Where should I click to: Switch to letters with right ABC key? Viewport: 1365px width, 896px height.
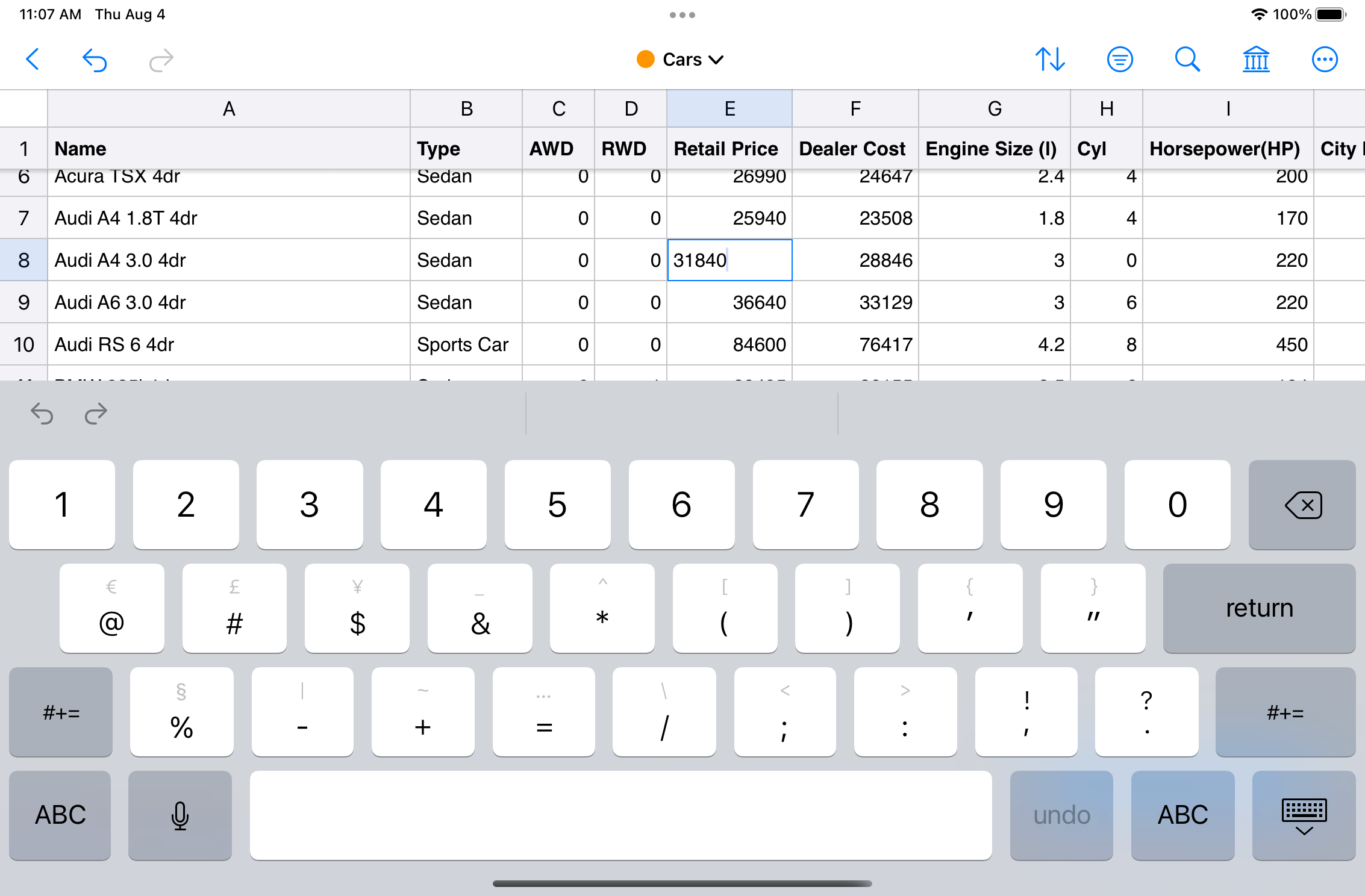[x=1182, y=815]
